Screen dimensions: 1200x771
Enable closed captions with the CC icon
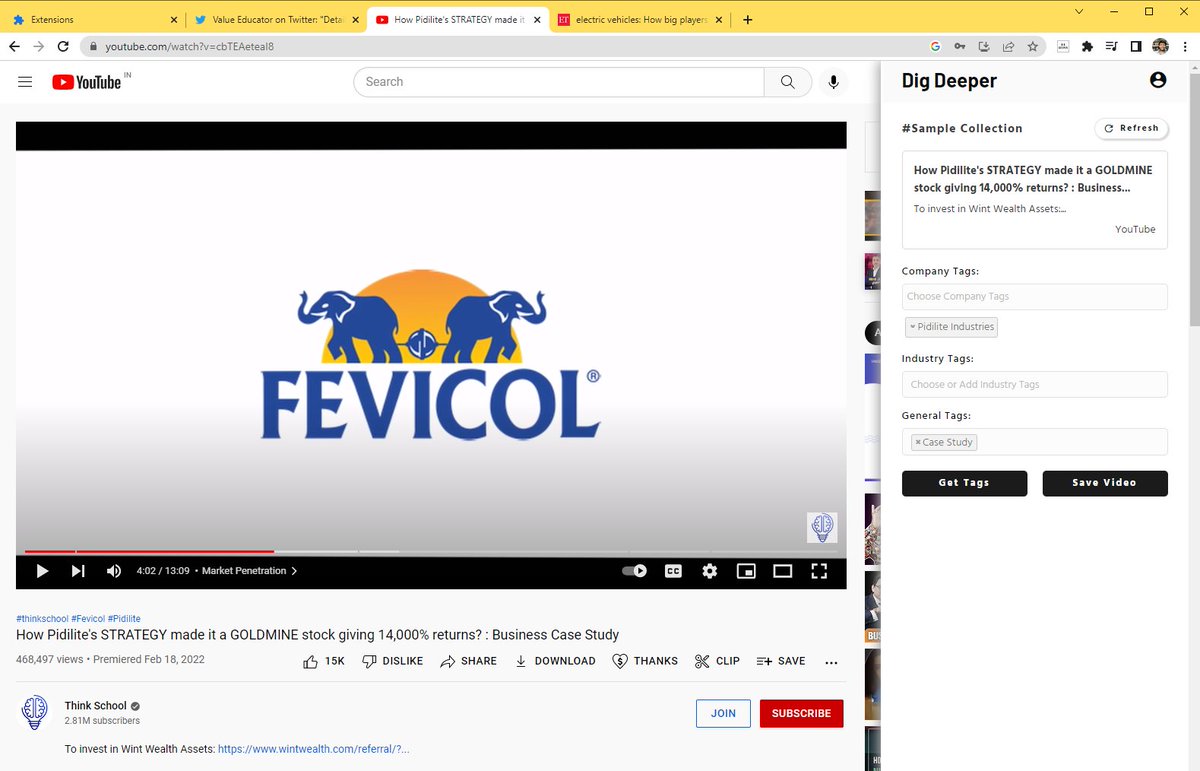[673, 570]
